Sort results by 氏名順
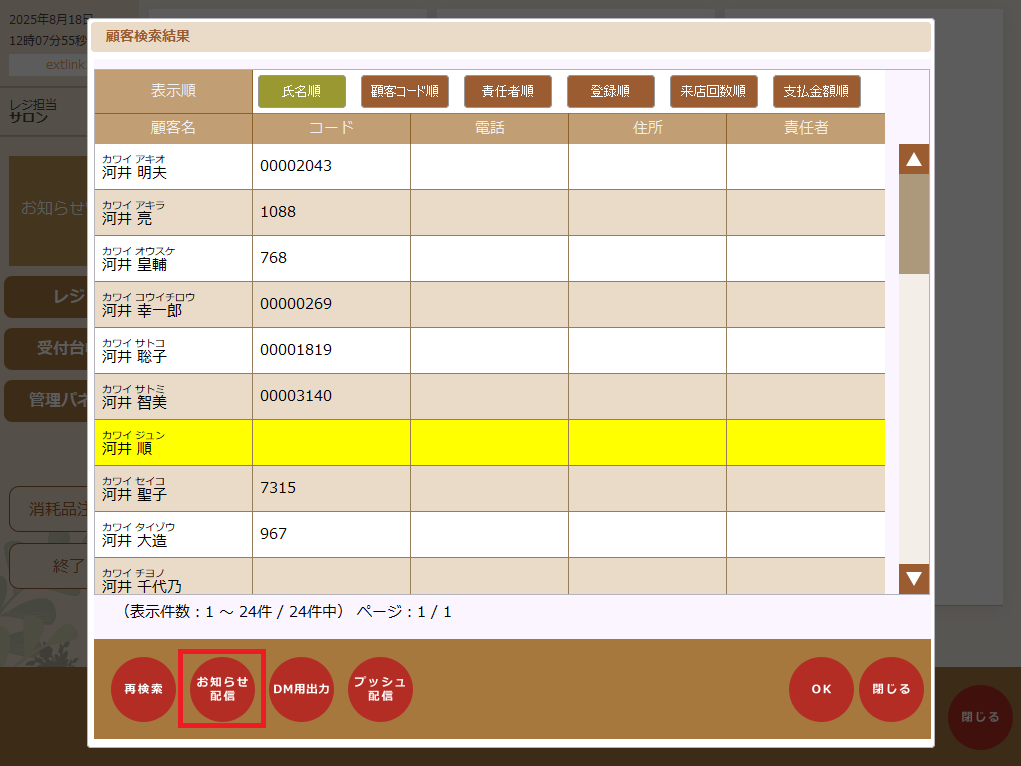The width and height of the screenshot is (1021, 766). pyautogui.click(x=301, y=91)
